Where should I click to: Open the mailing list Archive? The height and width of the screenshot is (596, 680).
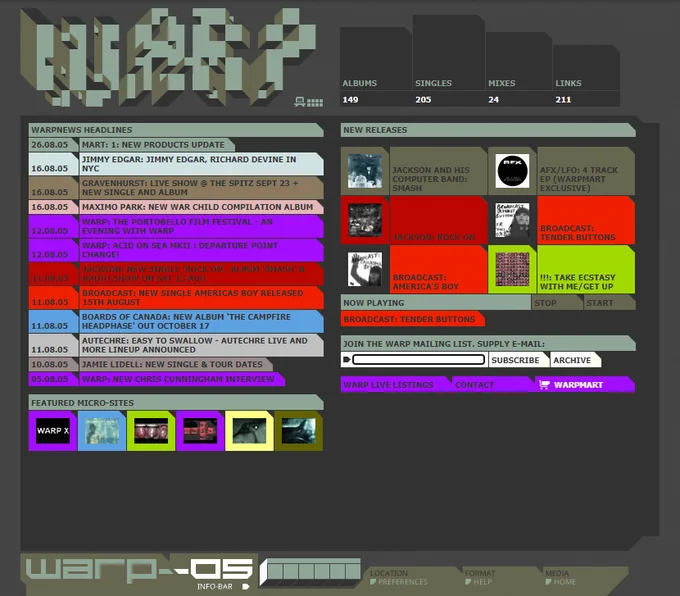pyautogui.click(x=575, y=360)
